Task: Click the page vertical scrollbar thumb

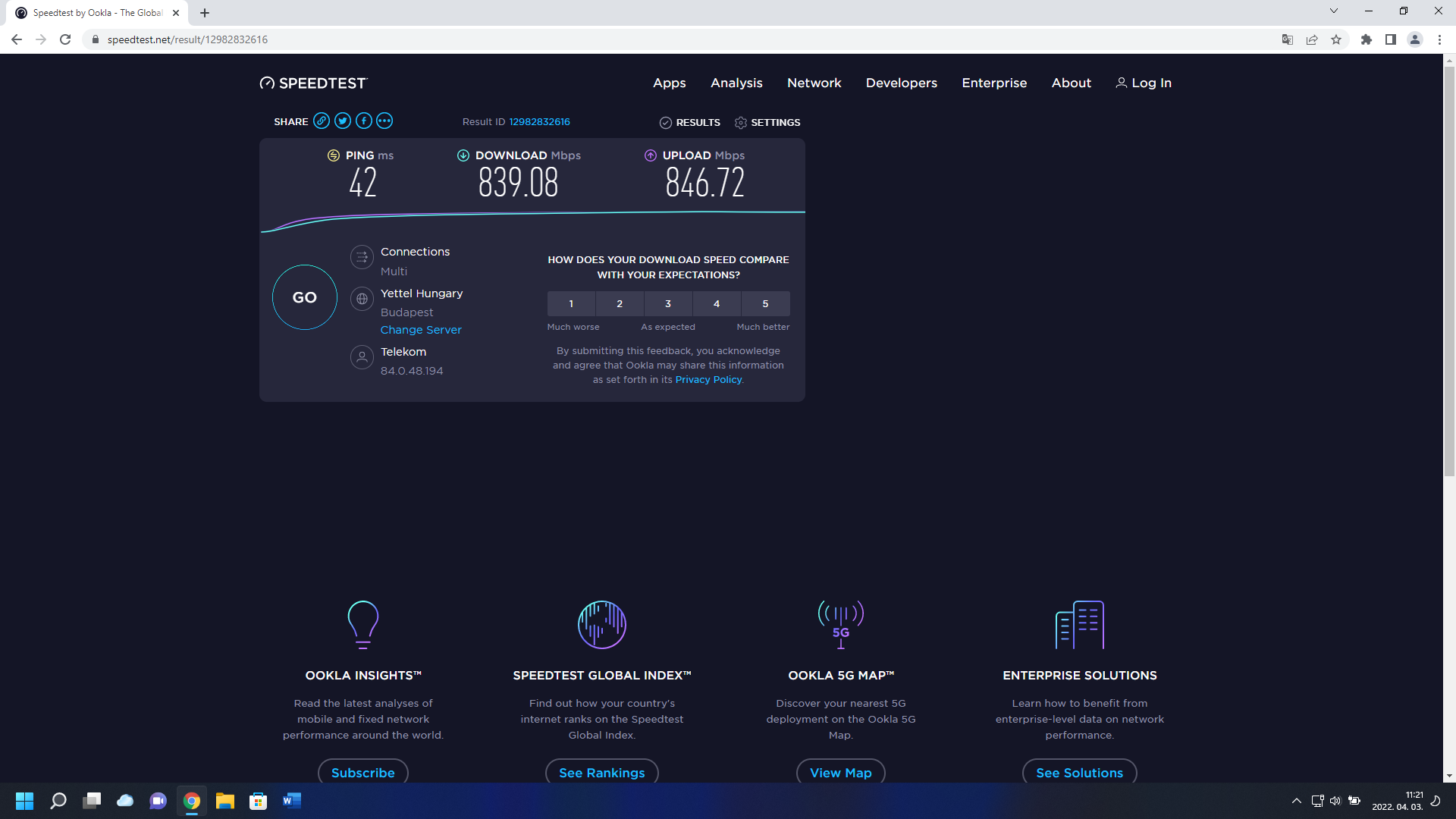Action: pos(1449,271)
